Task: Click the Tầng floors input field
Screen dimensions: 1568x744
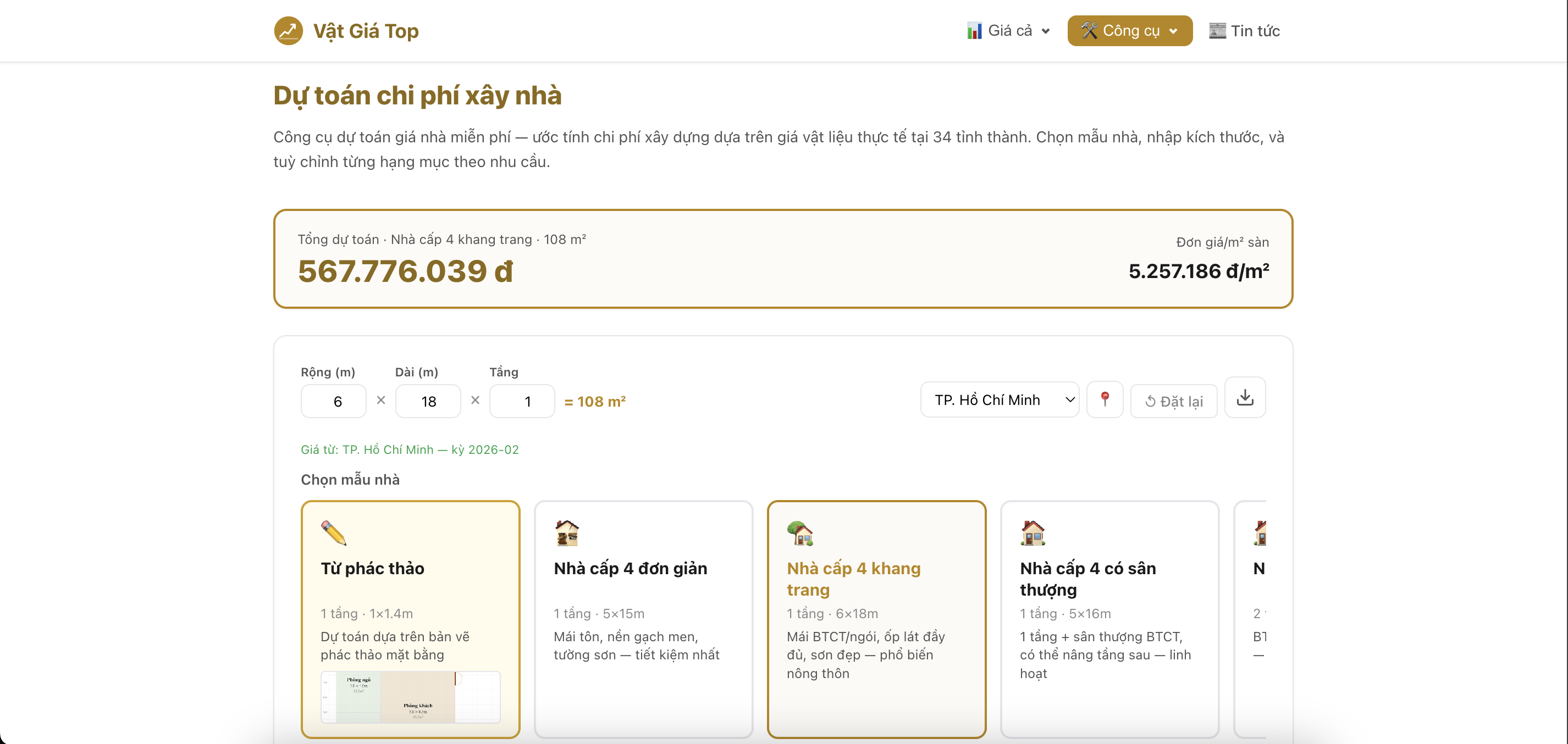Action: [x=522, y=401]
